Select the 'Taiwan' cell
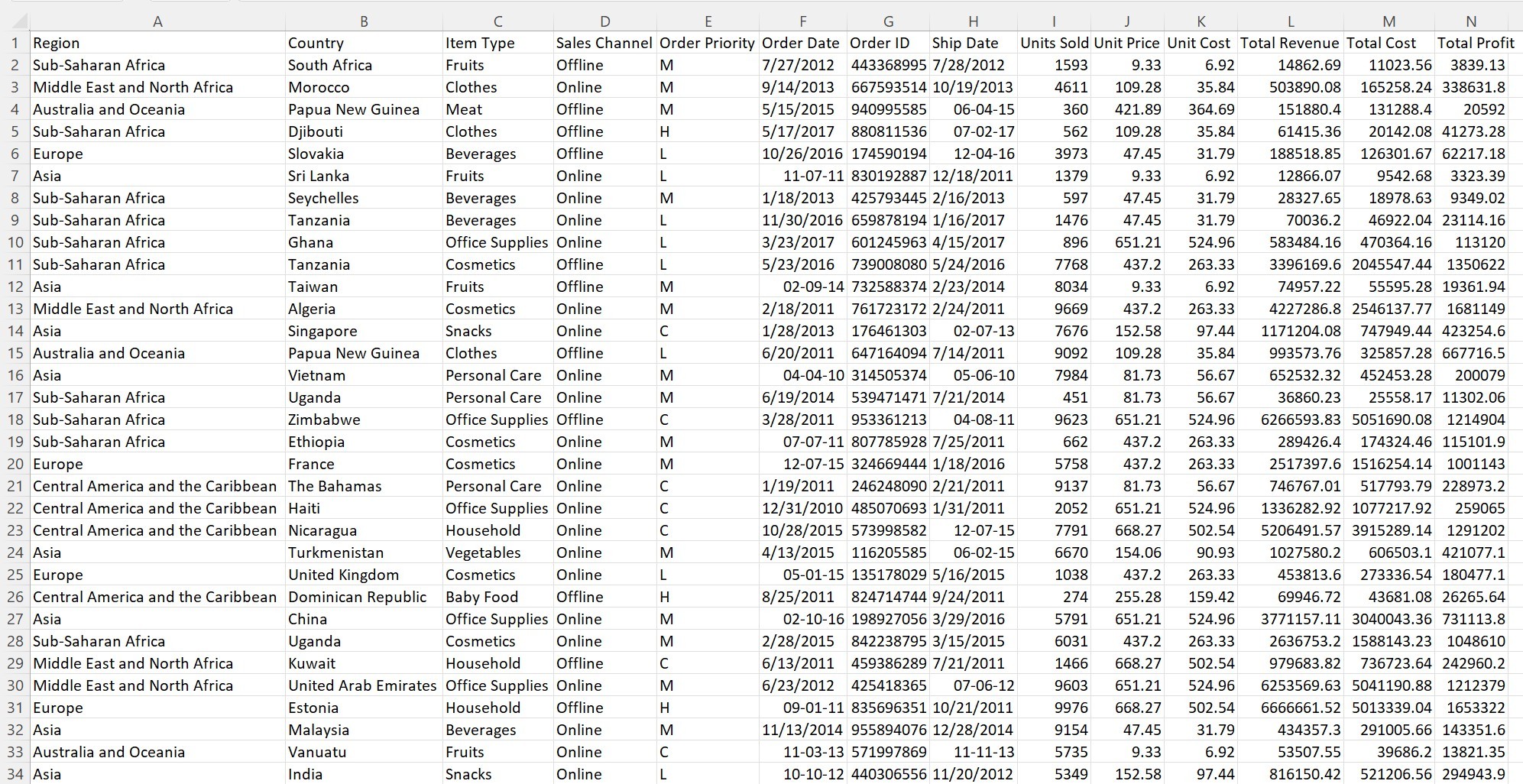The height and width of the screenshot is (784, 1523). [364, 287]
